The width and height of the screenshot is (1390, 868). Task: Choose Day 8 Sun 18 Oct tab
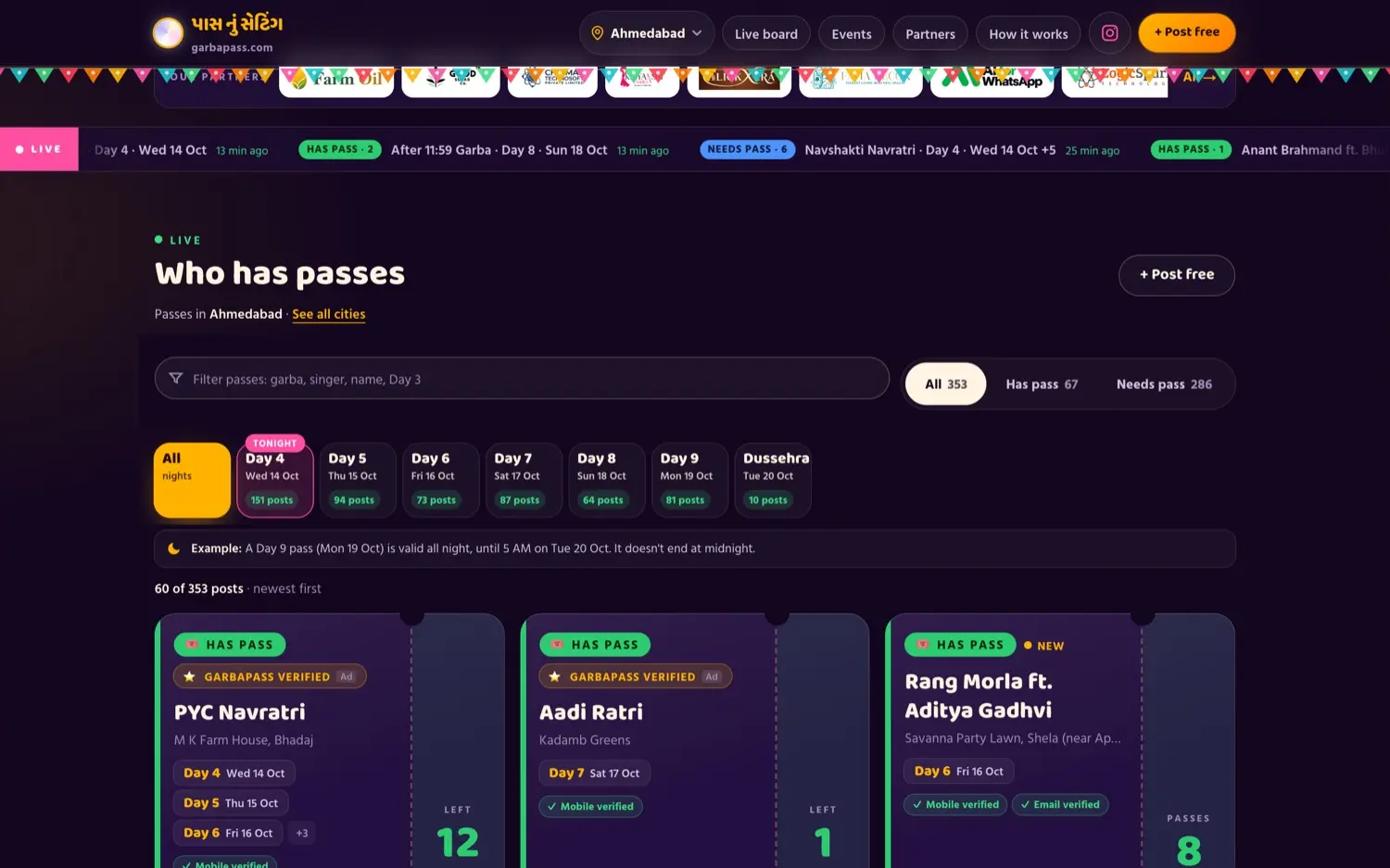[607, 480]
